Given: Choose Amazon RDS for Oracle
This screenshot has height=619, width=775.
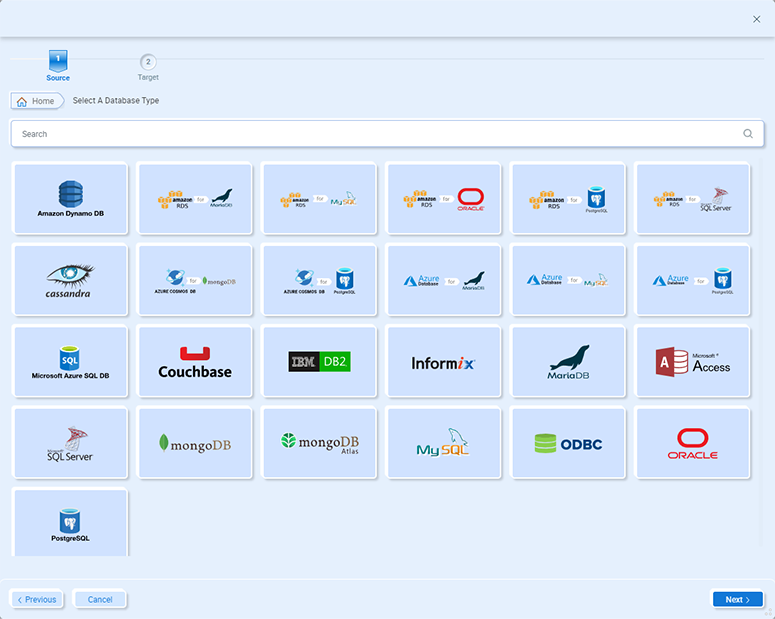Looking at the screenshot, I should [x=444, y=199].
